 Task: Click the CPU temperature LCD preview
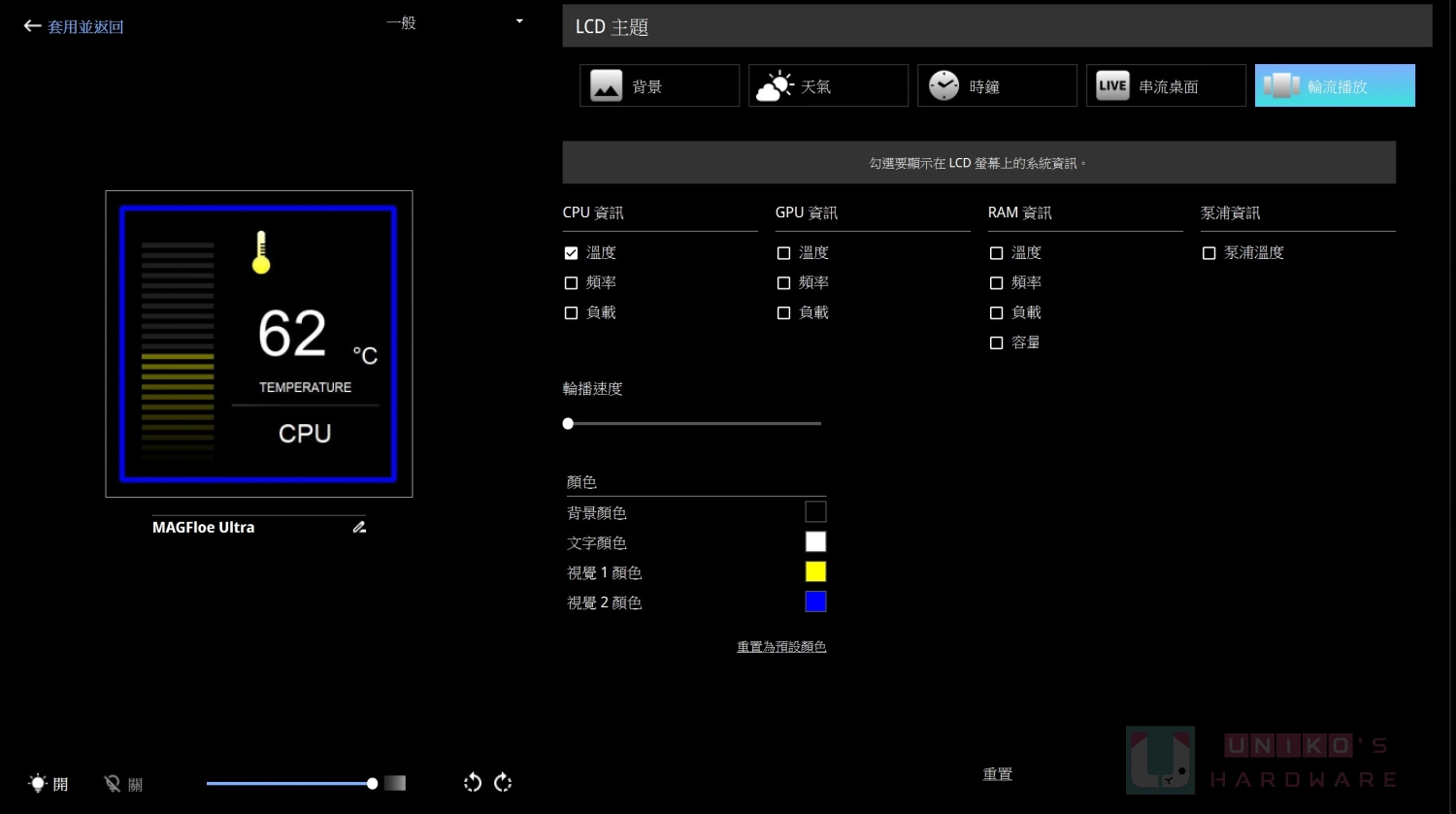(258, 343)
